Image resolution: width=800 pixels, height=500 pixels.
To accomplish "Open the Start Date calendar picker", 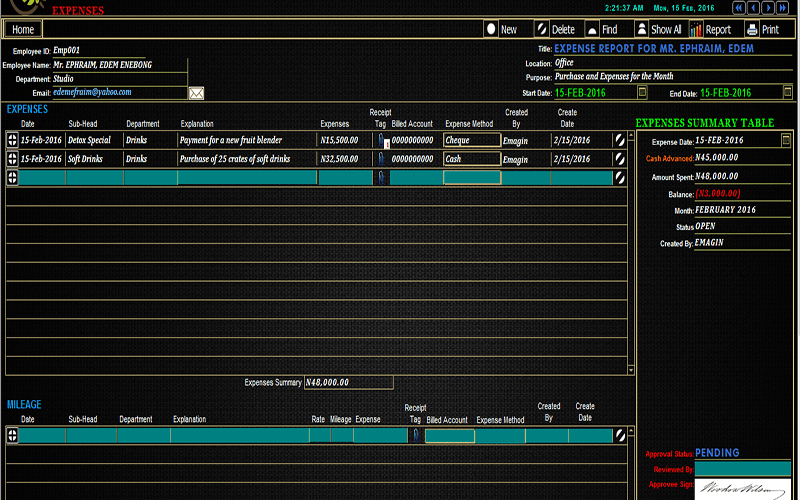I will coord(642,93).
